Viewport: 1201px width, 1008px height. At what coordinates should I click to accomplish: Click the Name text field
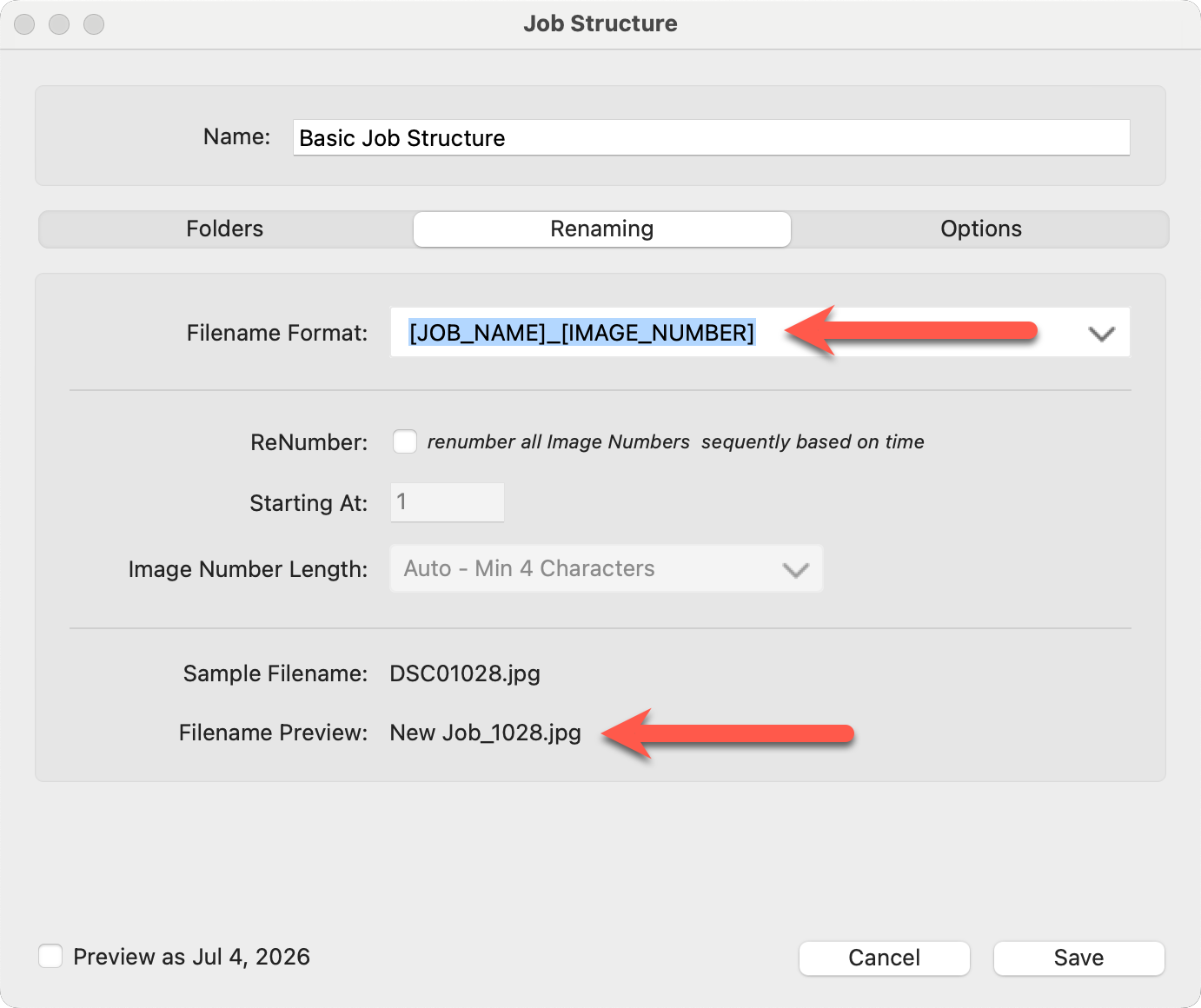711,138
